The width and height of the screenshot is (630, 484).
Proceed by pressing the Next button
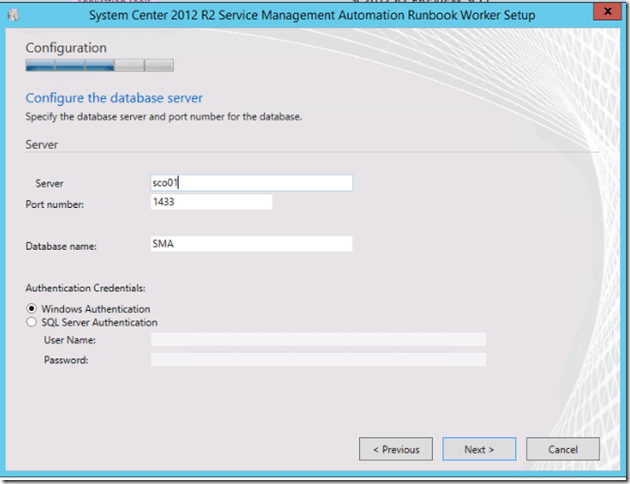pyautogui.click(x=479, y=449)
